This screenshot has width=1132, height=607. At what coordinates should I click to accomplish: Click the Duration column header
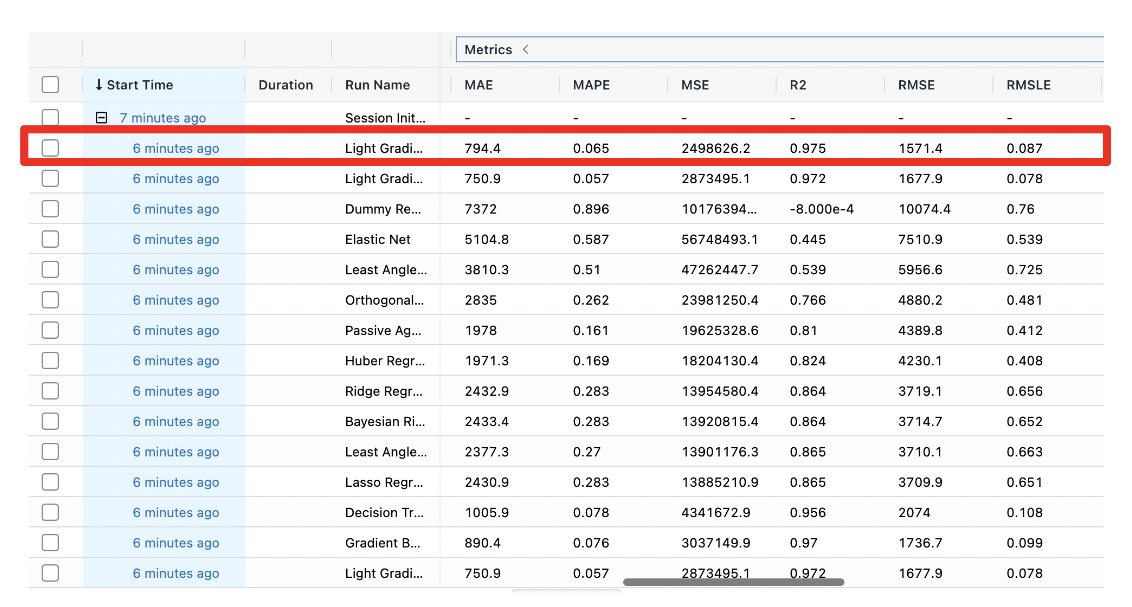(x=286, y=84)
